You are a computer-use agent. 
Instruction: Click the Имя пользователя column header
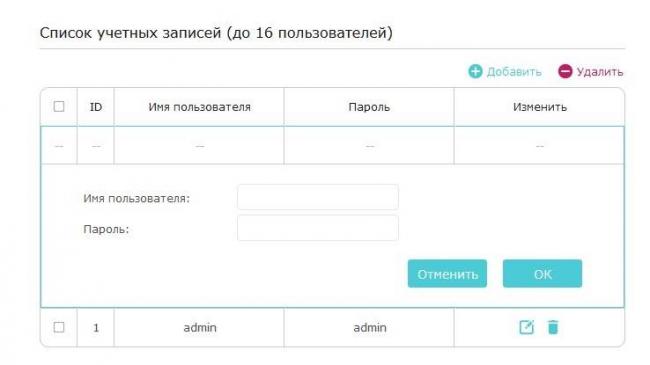pyautogui.click(x=199, y=107)
